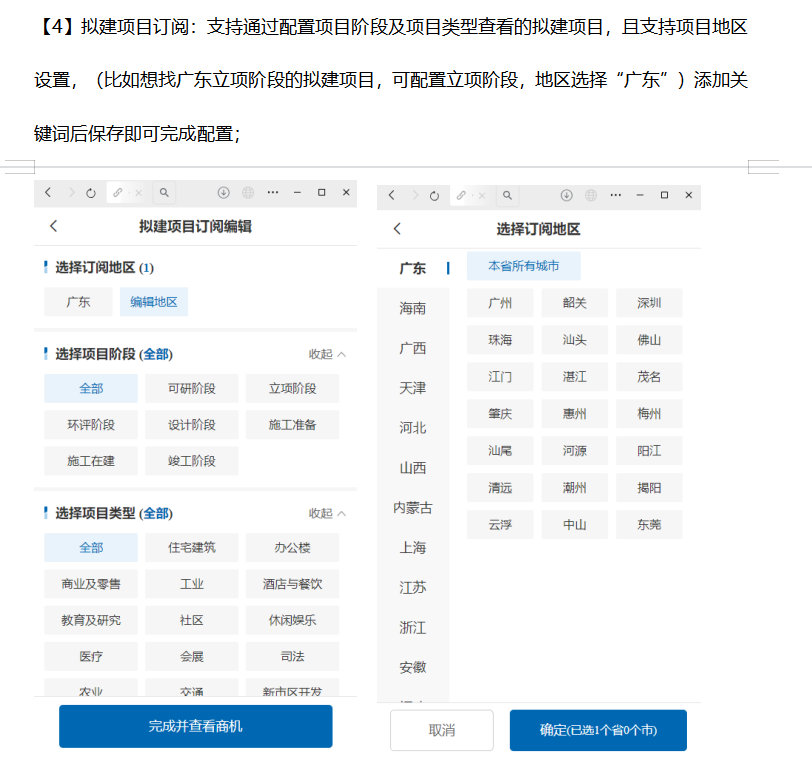812x767 pixels.
Task: Open the more options menu in the left window
Action: [273, 193]
